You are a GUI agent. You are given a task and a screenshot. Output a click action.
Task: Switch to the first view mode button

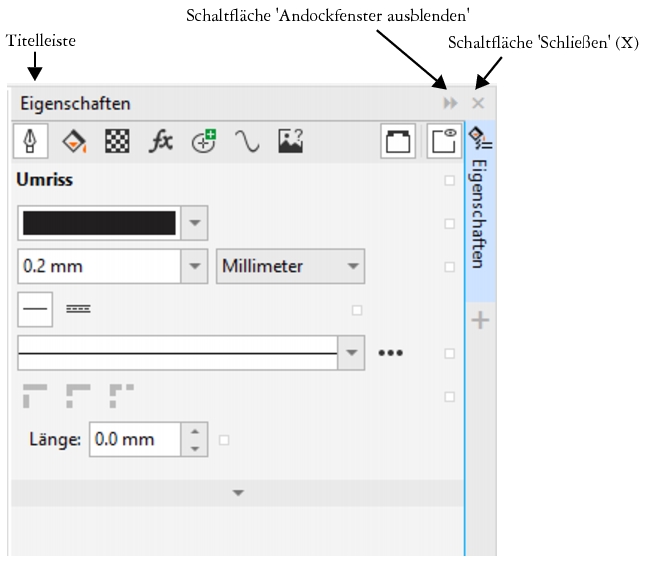pyautogui.click(x=399, y=142)
